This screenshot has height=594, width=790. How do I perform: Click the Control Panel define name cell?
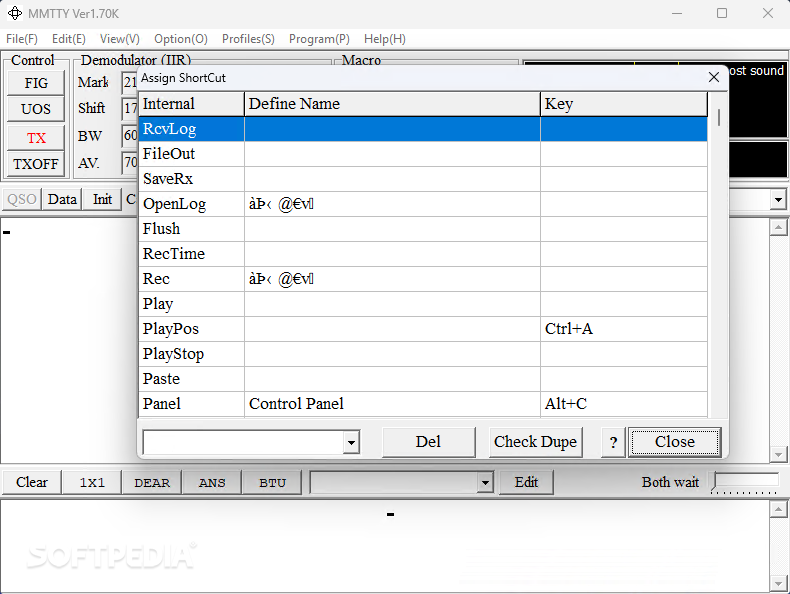392,404
